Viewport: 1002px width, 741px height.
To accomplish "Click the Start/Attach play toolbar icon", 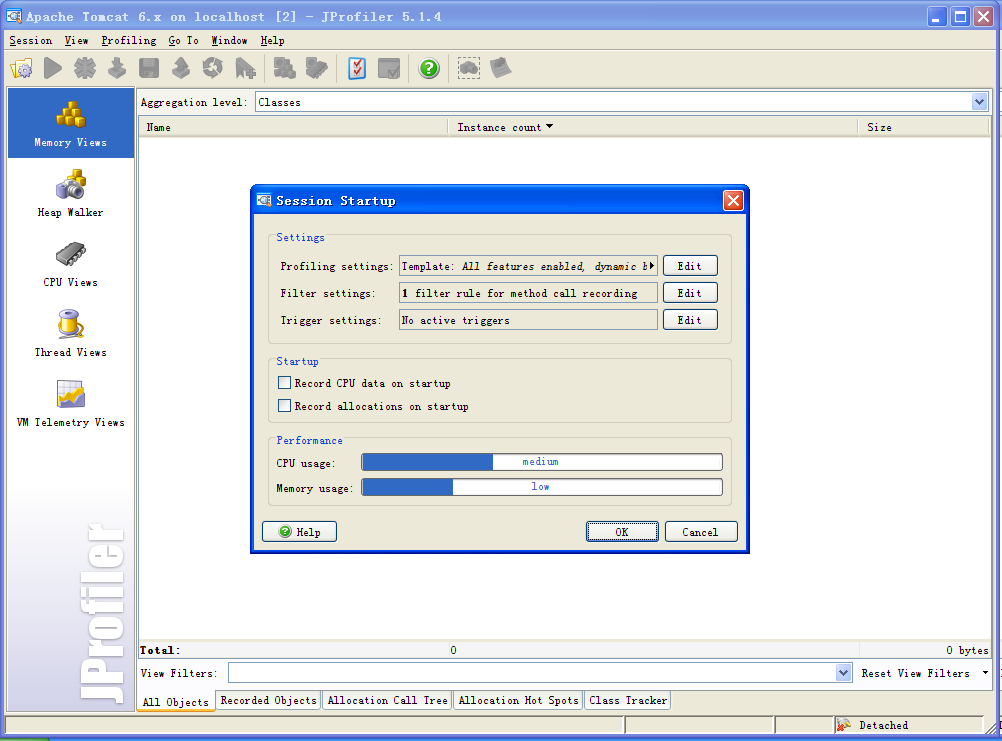I will click(x=53, y=68).
